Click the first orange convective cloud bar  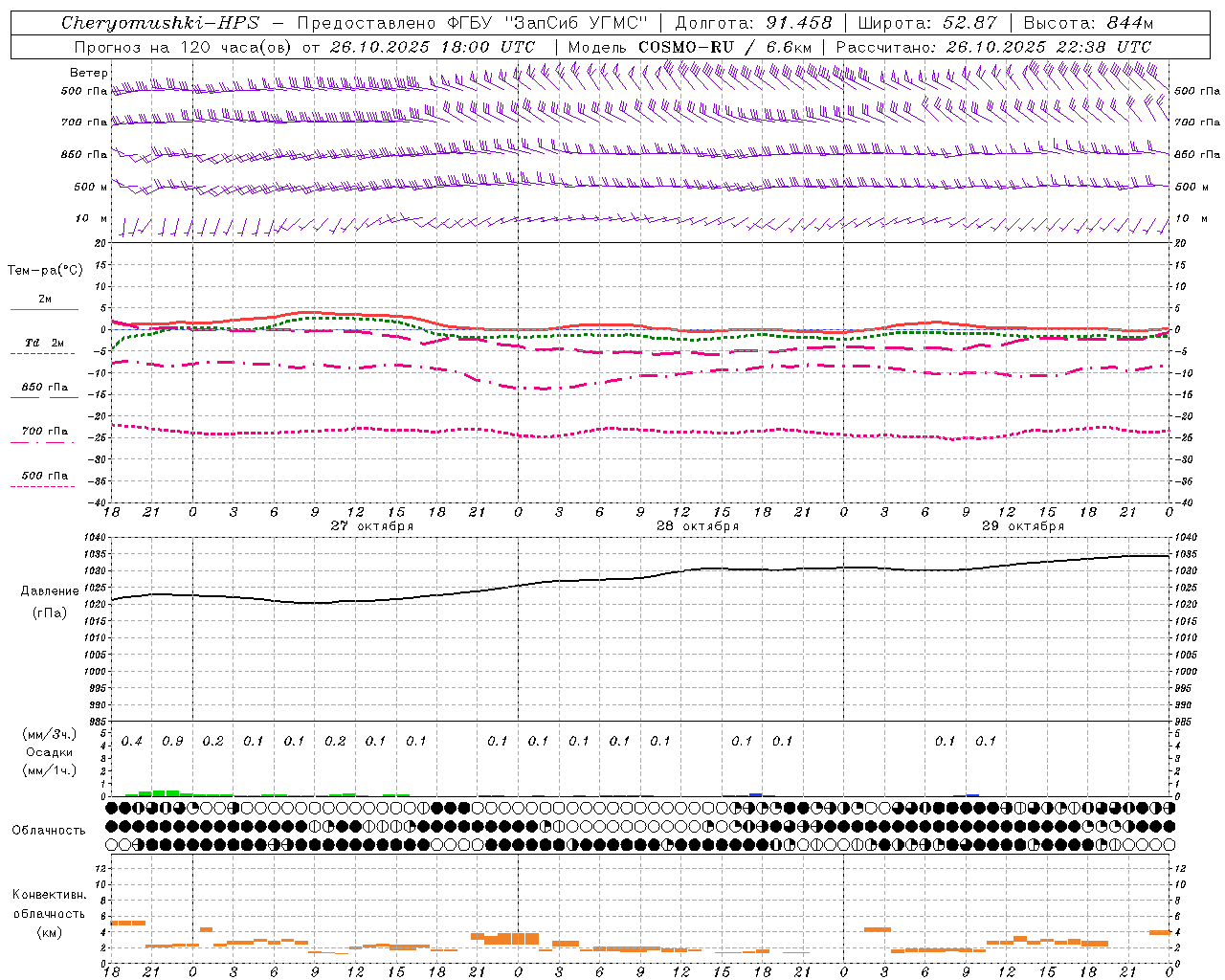(128, 923)
